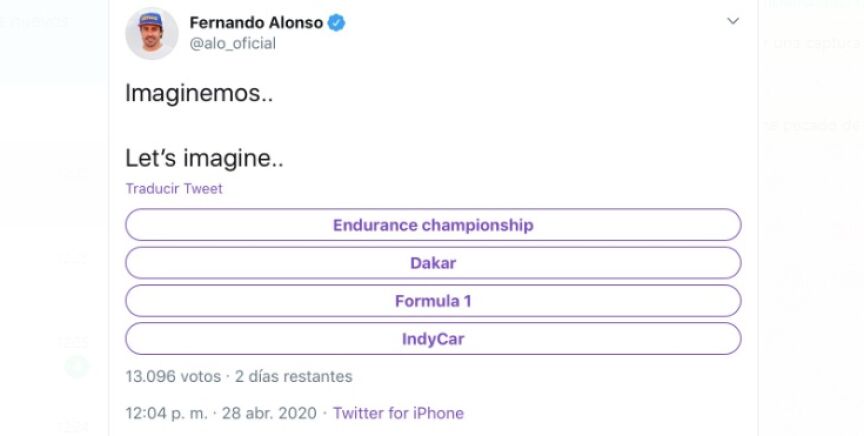Click the Traducir Tweet link
Screen dimensions: 864x436
click(x=174, y=188)
